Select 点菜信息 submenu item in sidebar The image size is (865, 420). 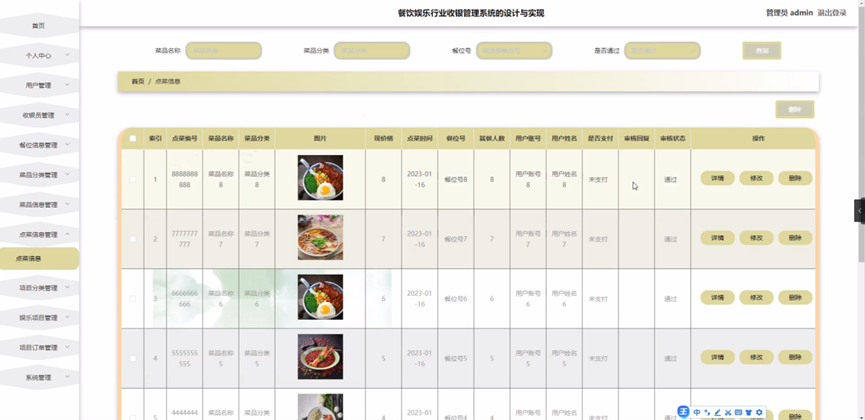click(x=39, y=258)
